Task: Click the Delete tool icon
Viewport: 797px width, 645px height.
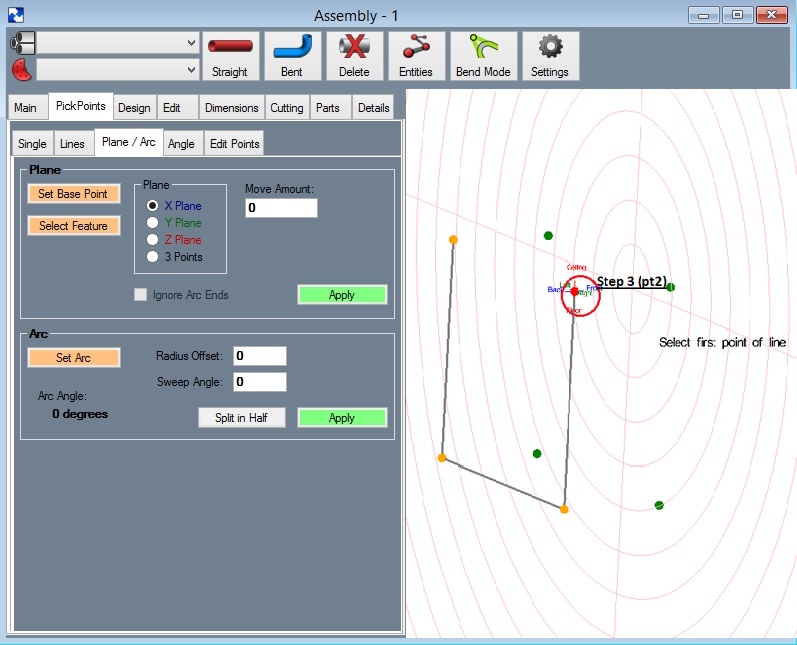Action: (354, 56)
